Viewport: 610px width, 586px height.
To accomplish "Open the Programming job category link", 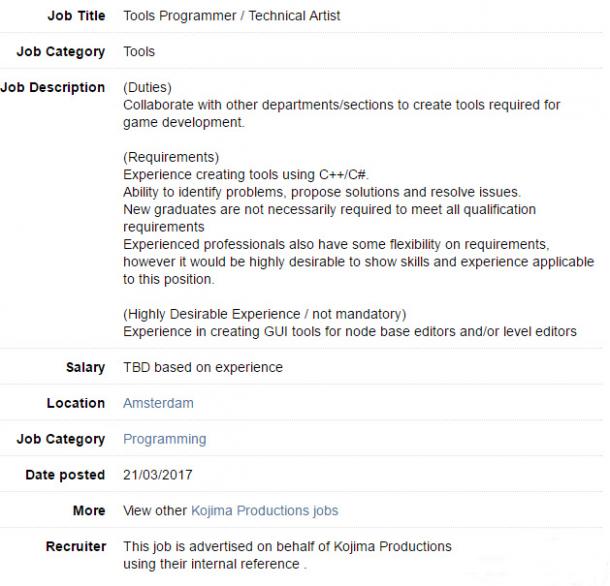I will (165, 439).
